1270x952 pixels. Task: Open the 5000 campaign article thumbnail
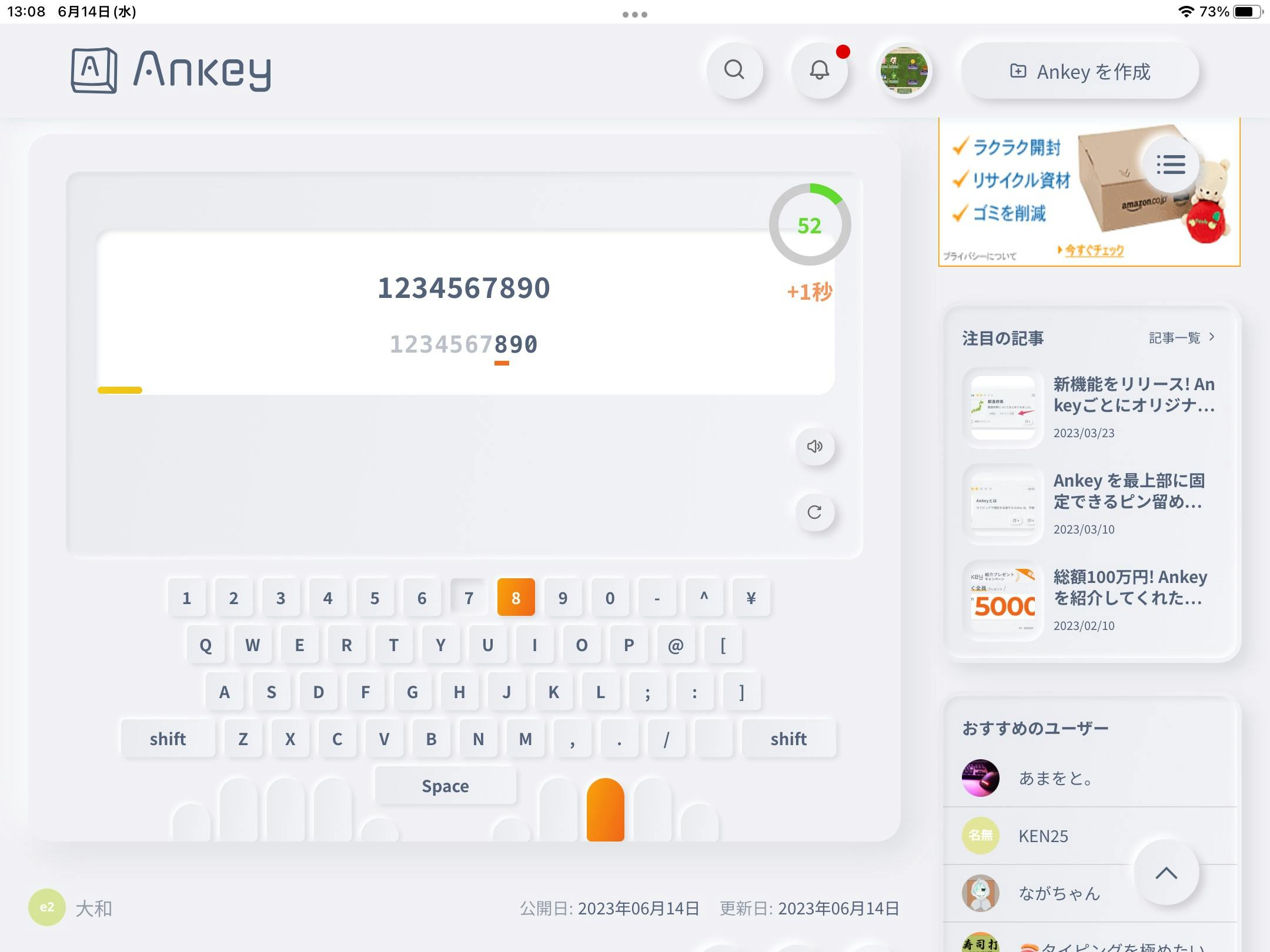[1003, 601]
